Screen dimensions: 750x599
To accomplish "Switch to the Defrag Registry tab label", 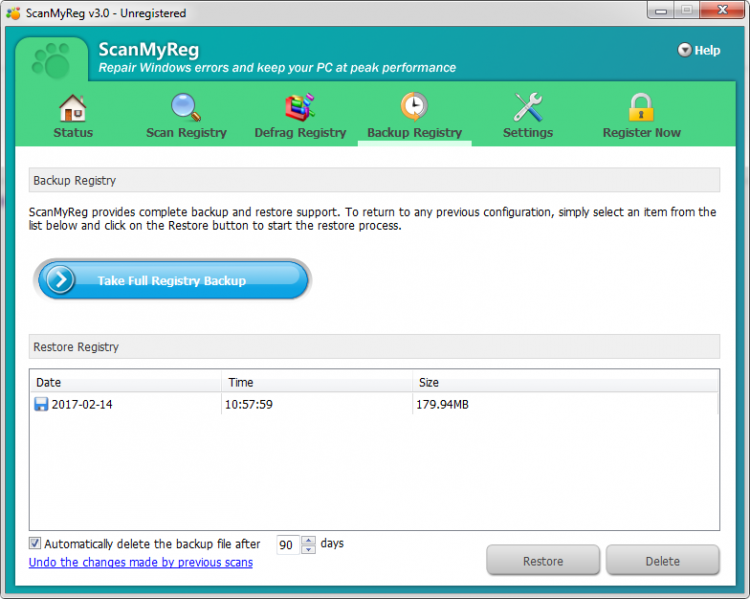I will tap(300, 133).
